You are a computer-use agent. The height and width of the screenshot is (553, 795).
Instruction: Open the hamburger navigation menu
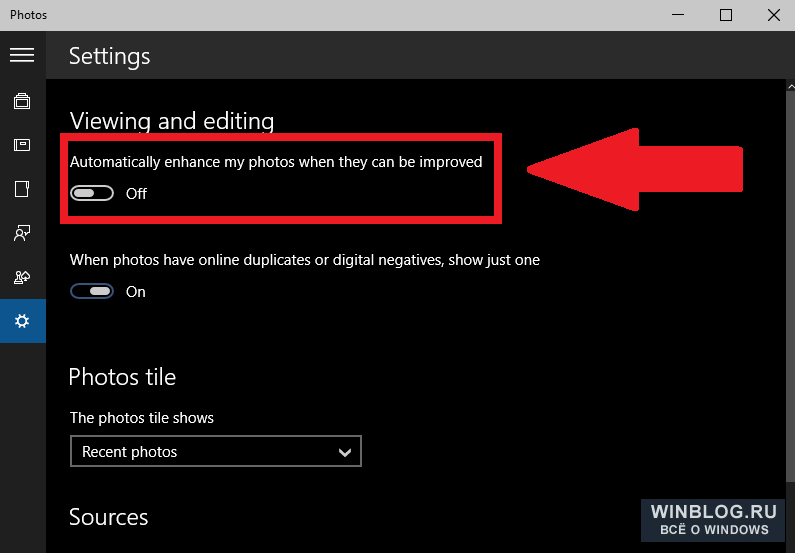coord(22,55)
